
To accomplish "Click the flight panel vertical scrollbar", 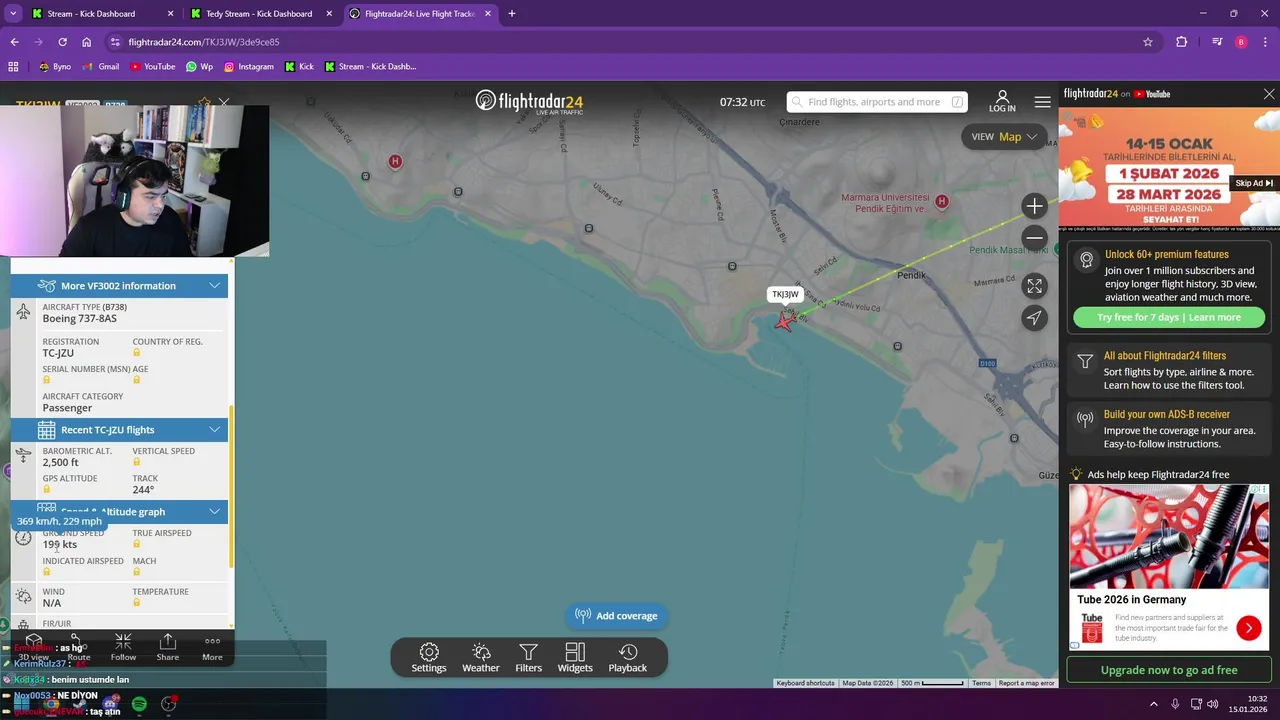I will click(231, 487).
